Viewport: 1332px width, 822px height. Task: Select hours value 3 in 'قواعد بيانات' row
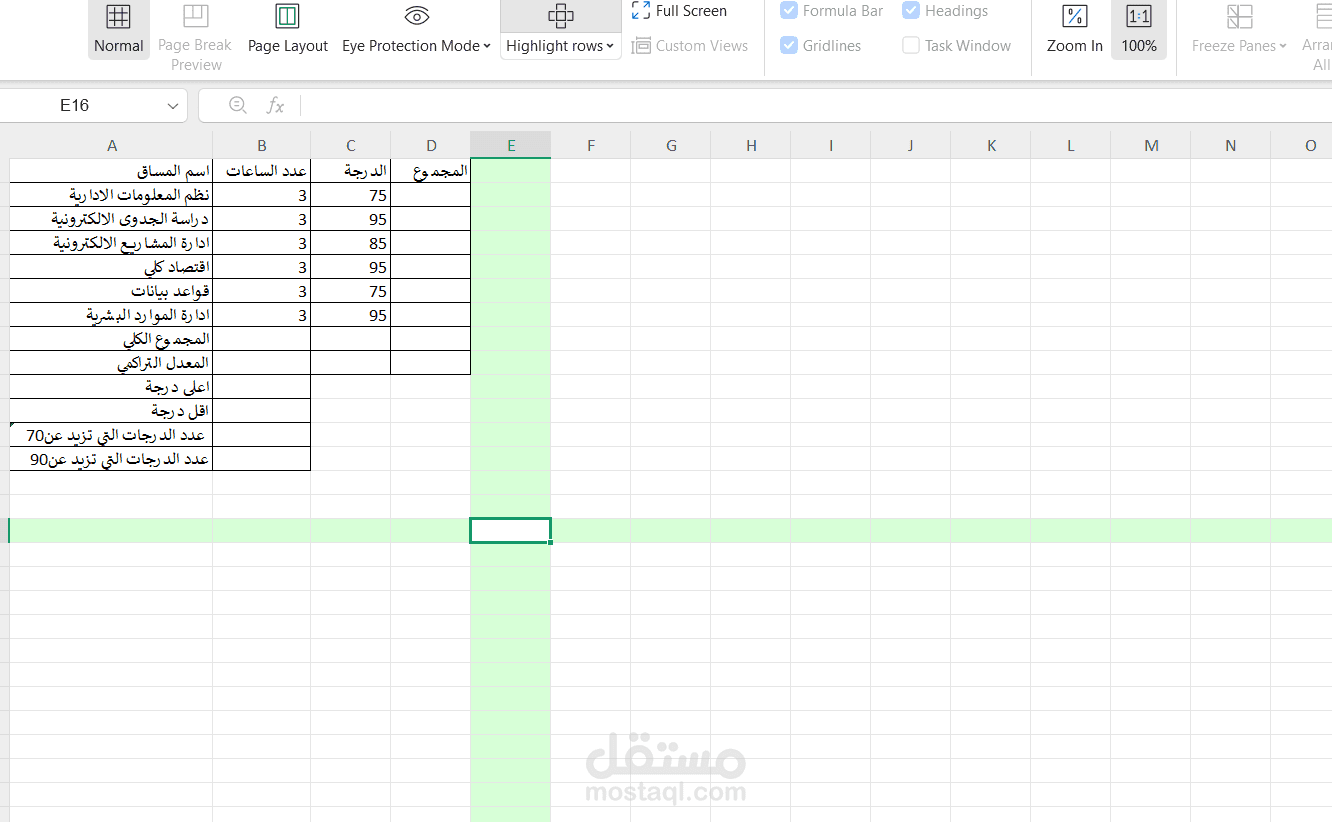[261, 291]
